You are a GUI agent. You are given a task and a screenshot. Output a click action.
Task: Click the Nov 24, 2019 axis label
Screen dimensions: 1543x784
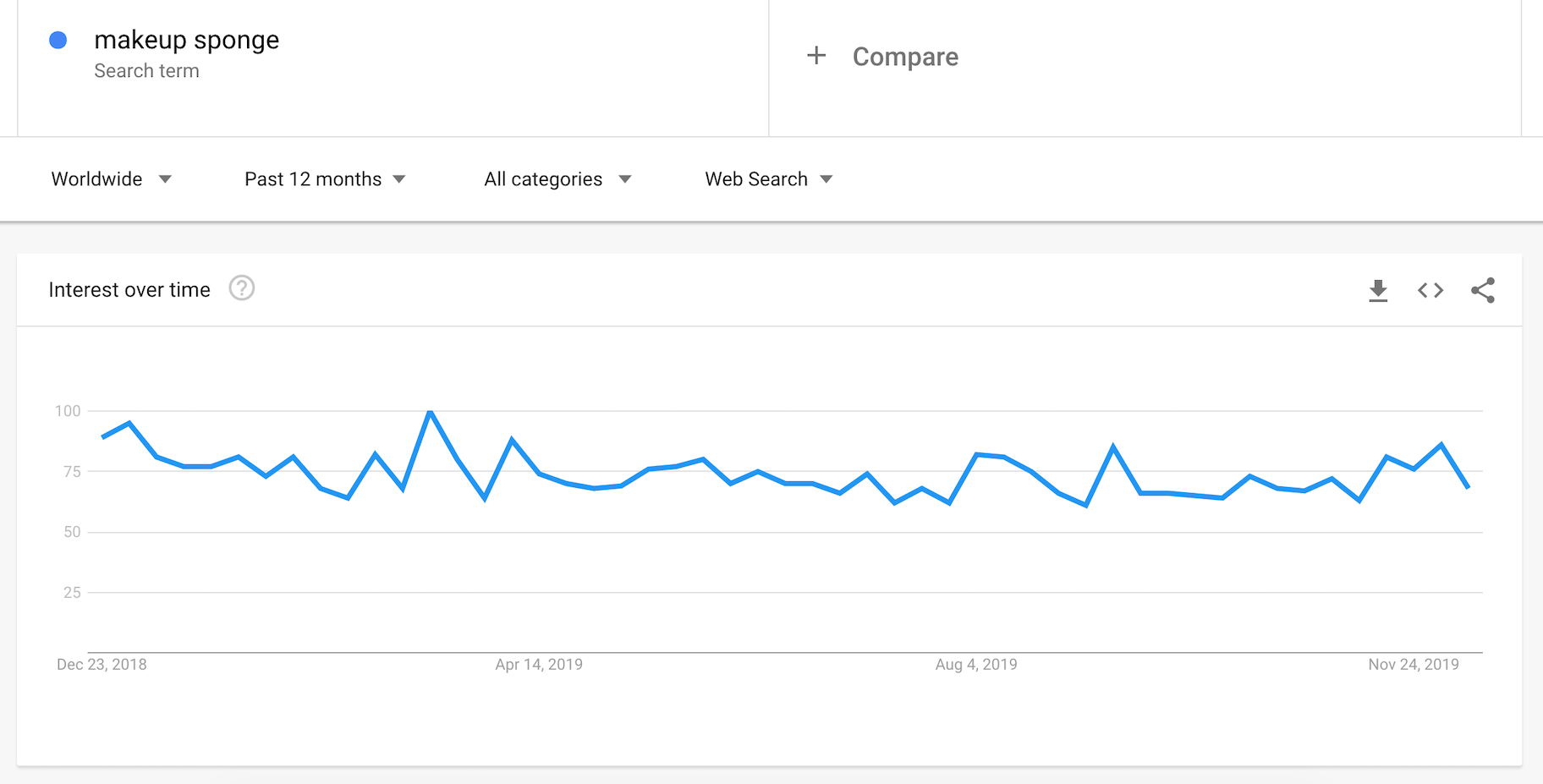coord(1414,665)
